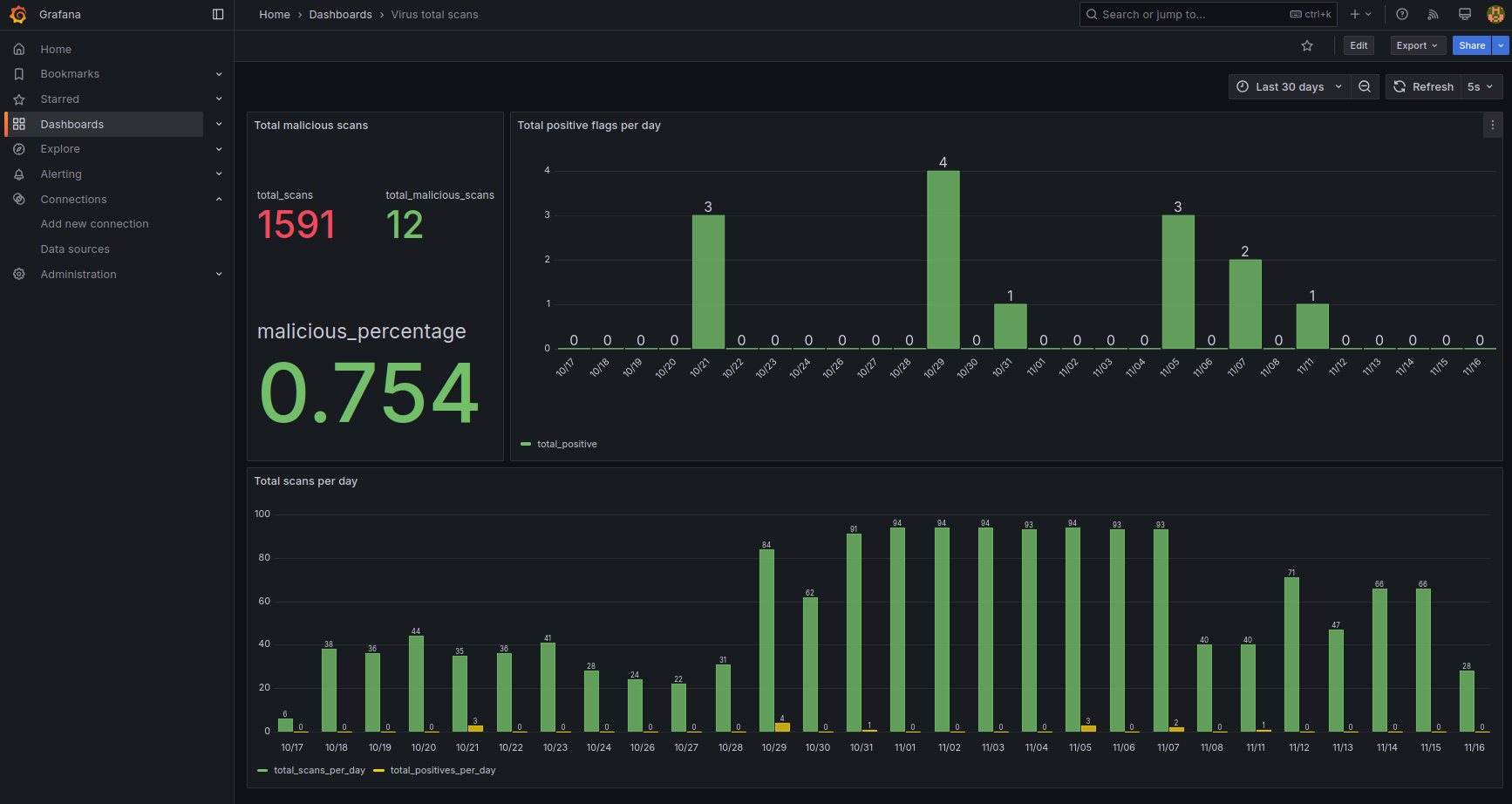
Task: Open Explore from the navigation menu
Action: (60, 148)
